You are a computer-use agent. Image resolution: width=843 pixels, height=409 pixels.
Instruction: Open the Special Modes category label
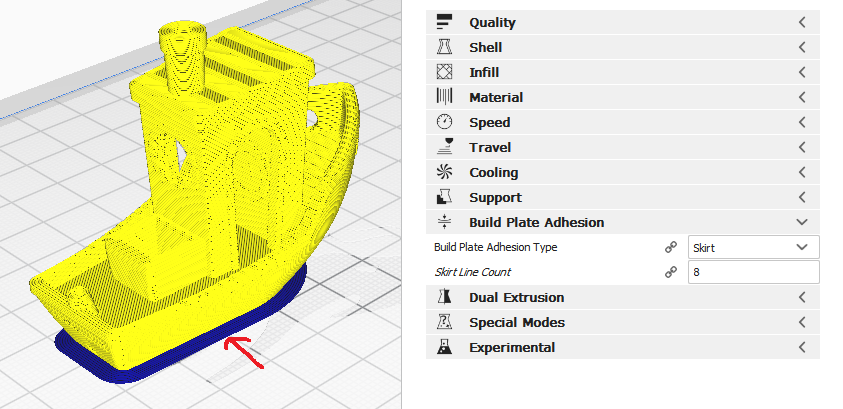pyautogui.click(x=517, y=322)
